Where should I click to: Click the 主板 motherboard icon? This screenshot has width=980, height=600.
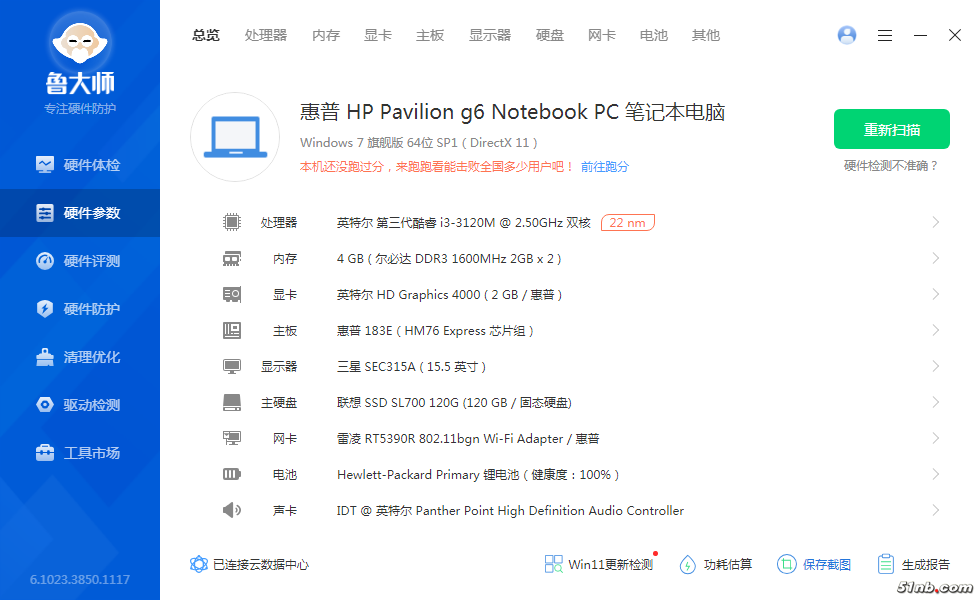(232, 330)
